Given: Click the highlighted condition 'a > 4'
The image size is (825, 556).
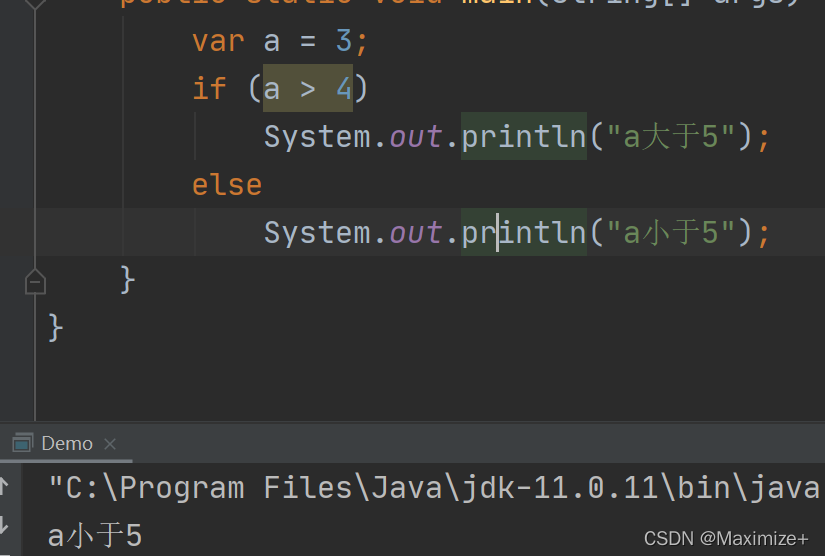Looking at the screenshot, I should pyautogui.click(x=308, y=88).
